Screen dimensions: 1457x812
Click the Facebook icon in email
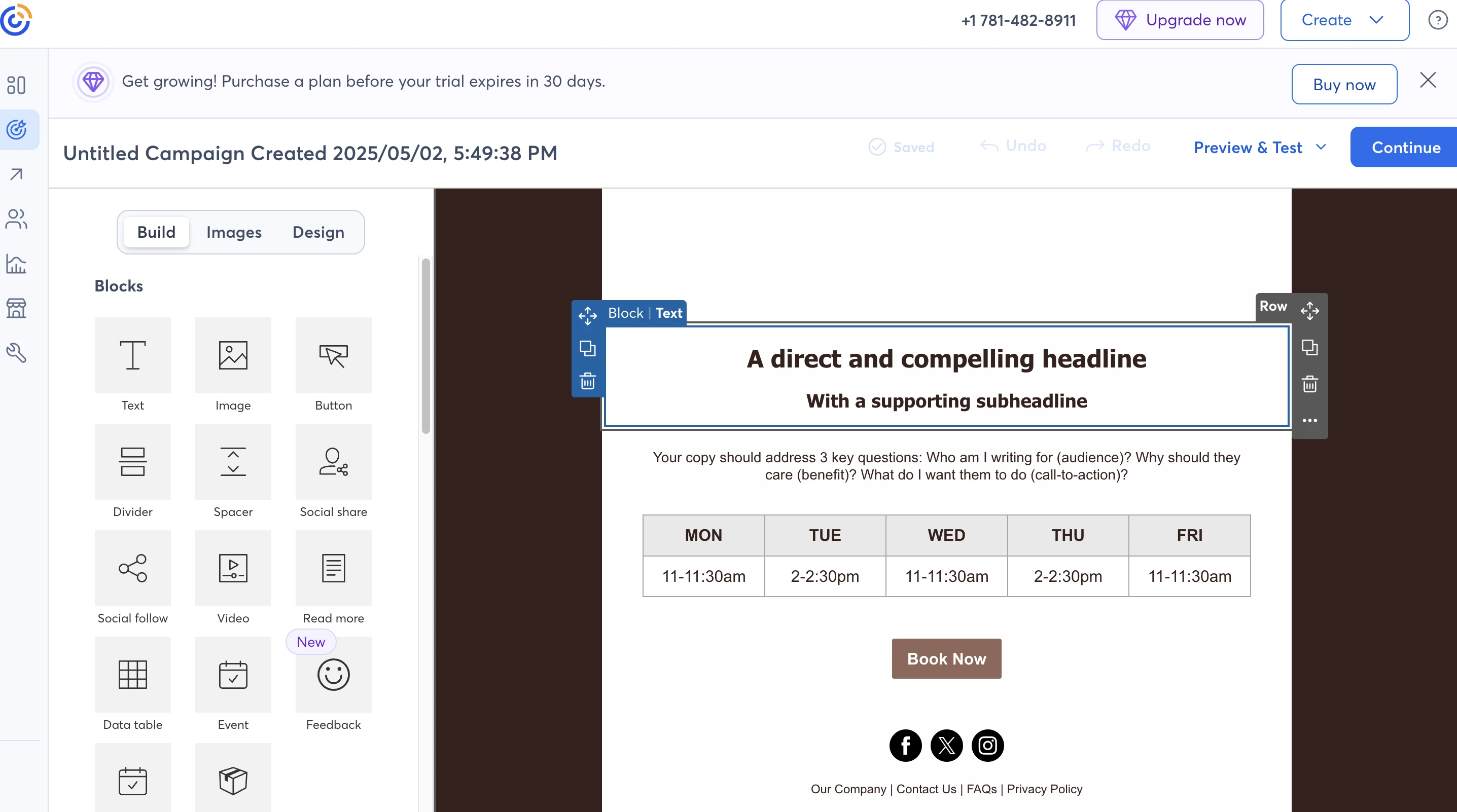coord(905,745)
